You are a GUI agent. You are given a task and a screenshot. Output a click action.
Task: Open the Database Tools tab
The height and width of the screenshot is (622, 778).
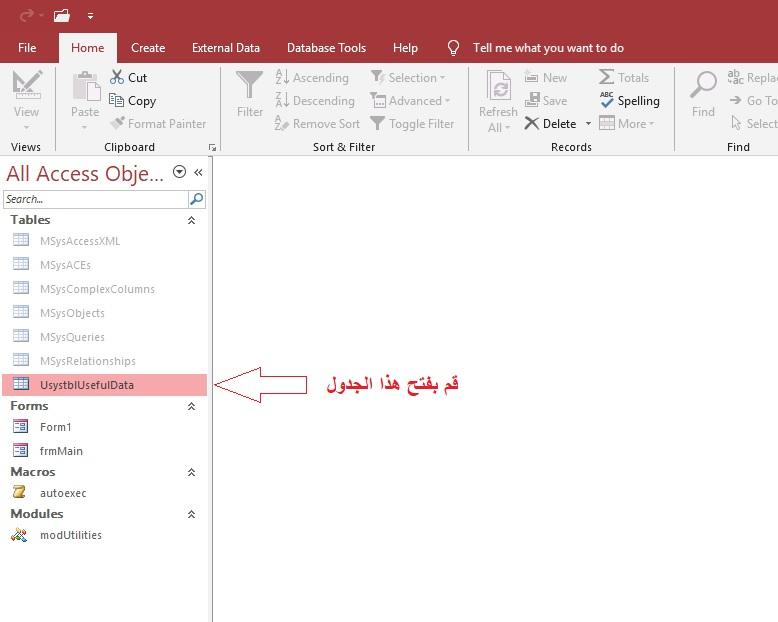point(326,48)
